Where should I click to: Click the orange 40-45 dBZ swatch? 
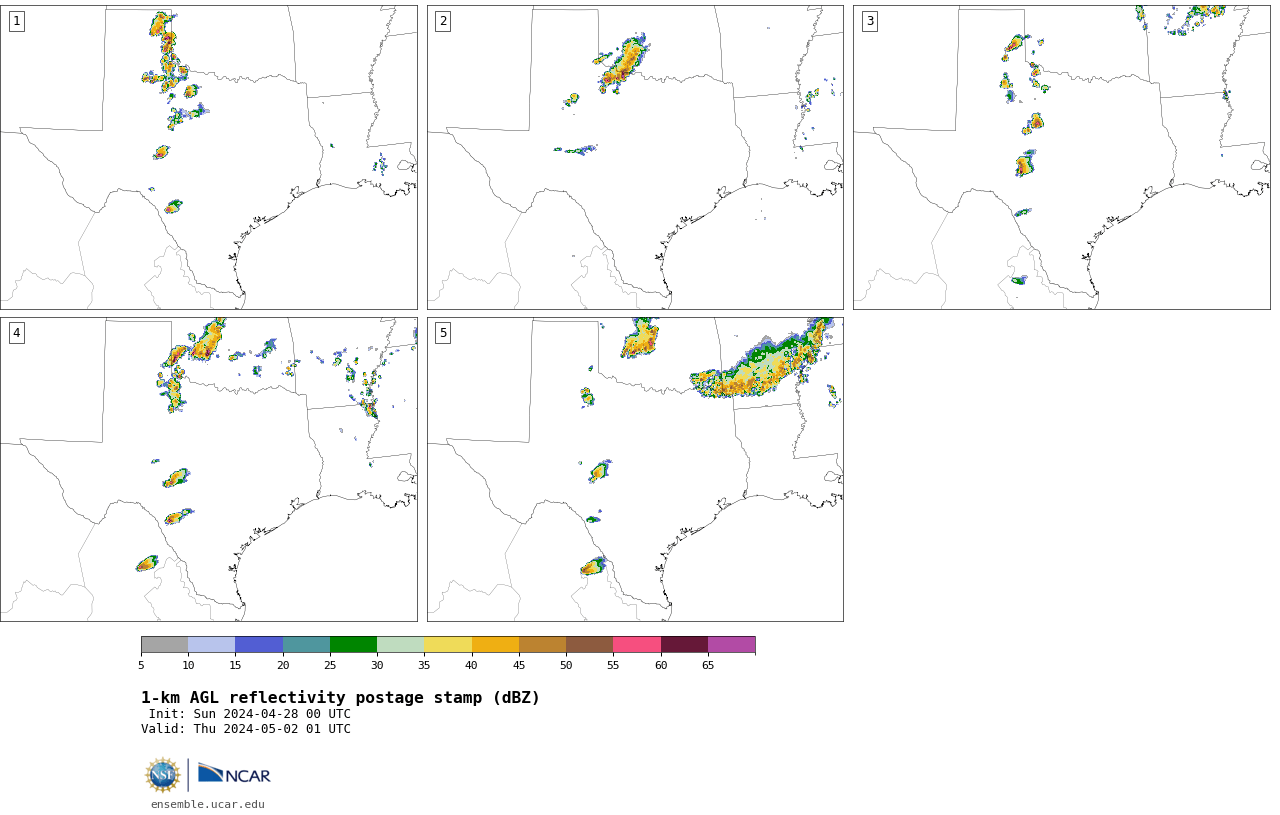495,644
